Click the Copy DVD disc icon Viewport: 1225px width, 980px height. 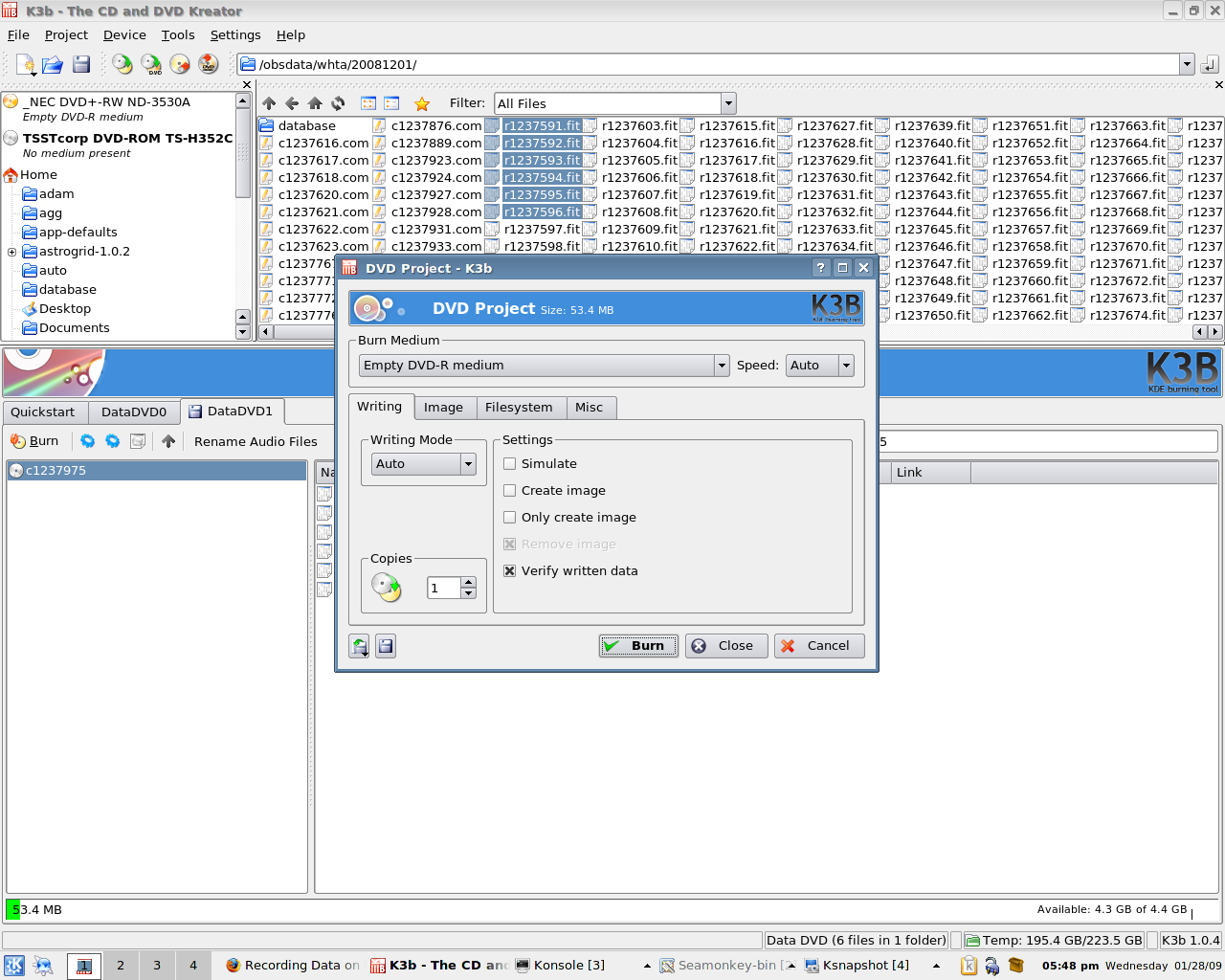[x=151, y=64]
